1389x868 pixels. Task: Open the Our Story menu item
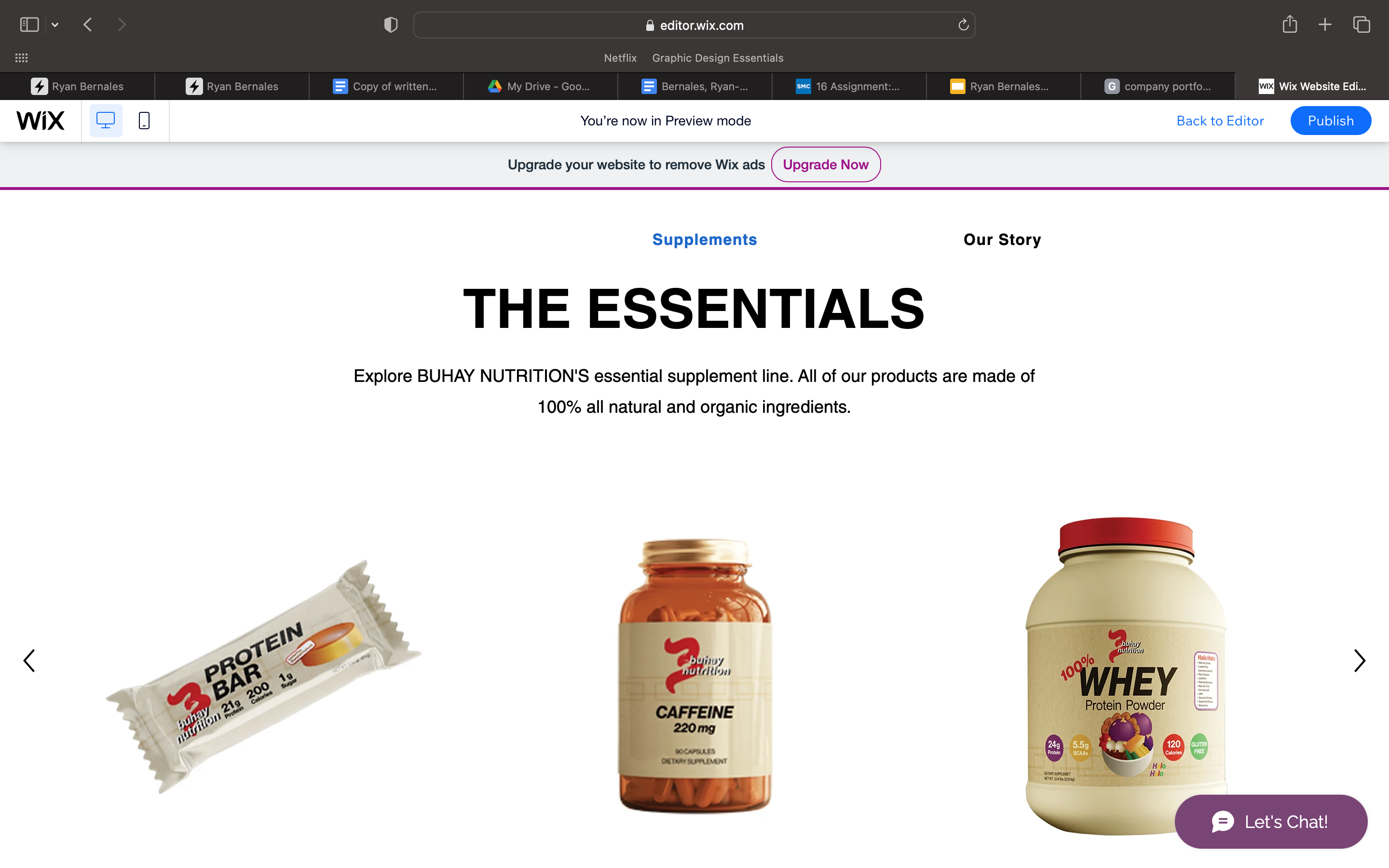click(x=1002, y=239)
